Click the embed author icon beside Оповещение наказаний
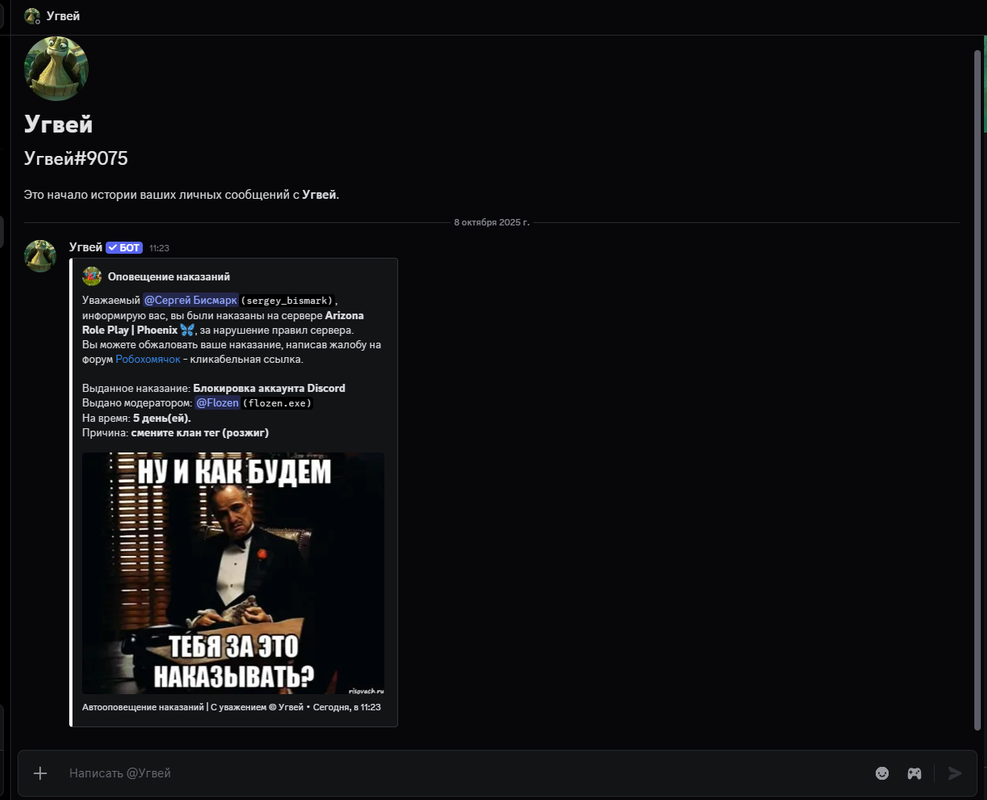This screenshot has height=800, width=987. point(92,276)
